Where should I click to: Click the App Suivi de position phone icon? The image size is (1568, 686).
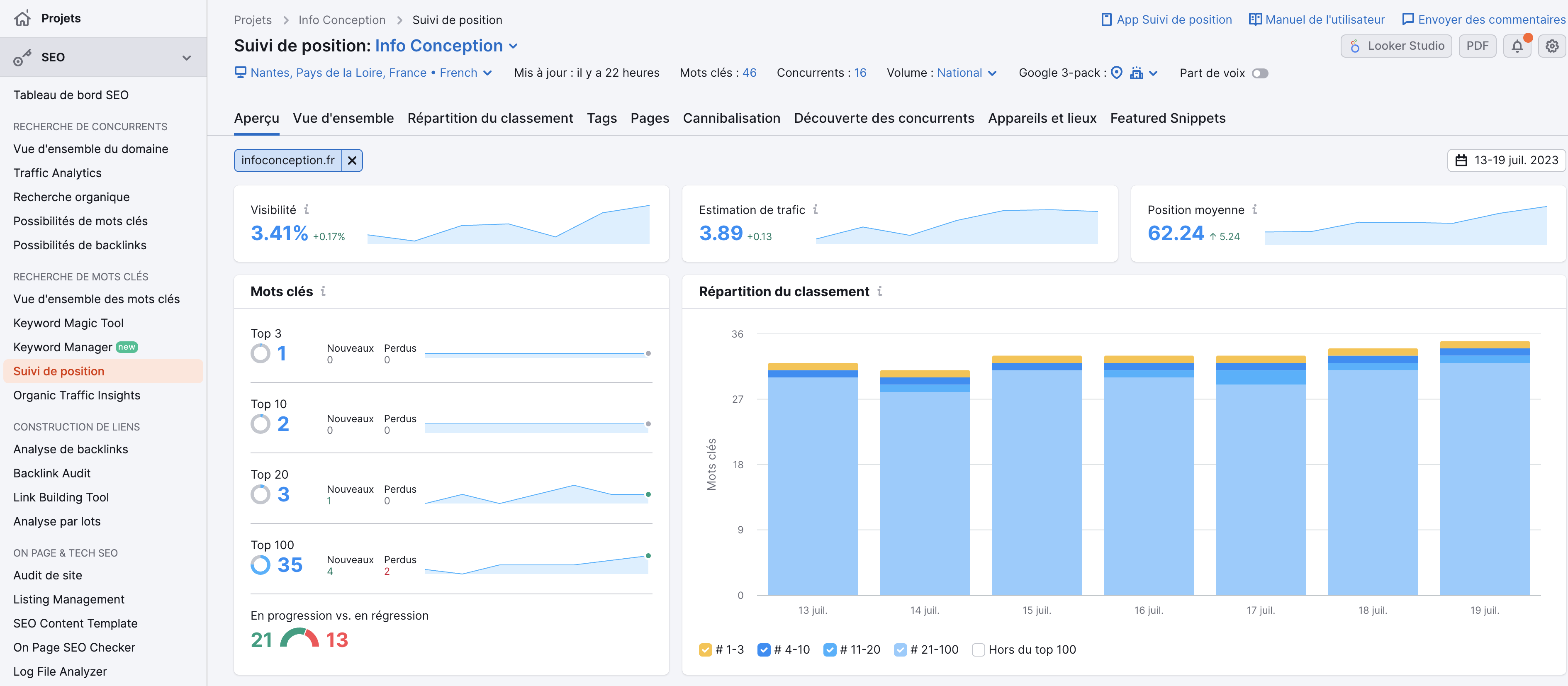point(1106,19)
